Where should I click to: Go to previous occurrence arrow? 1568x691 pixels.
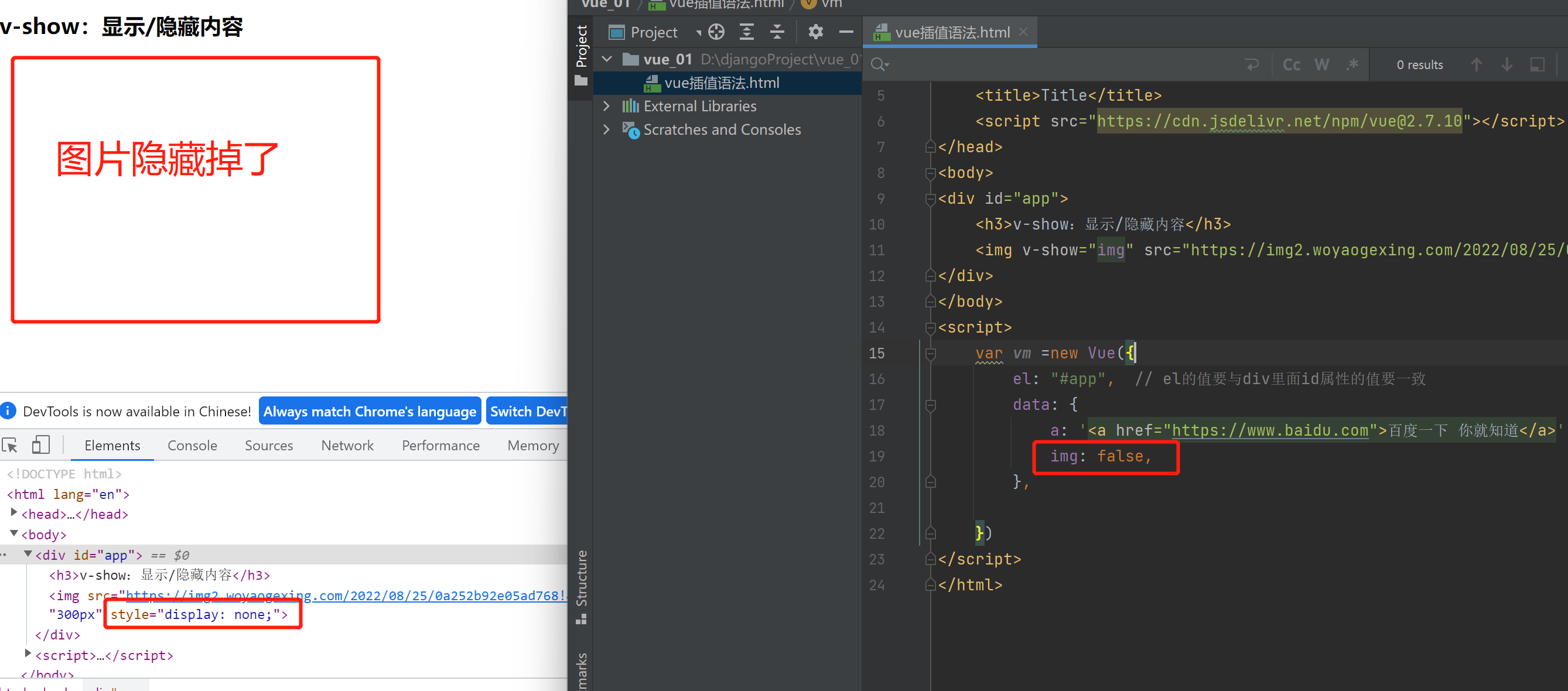pyautogui.click(x=1476, y=64)
